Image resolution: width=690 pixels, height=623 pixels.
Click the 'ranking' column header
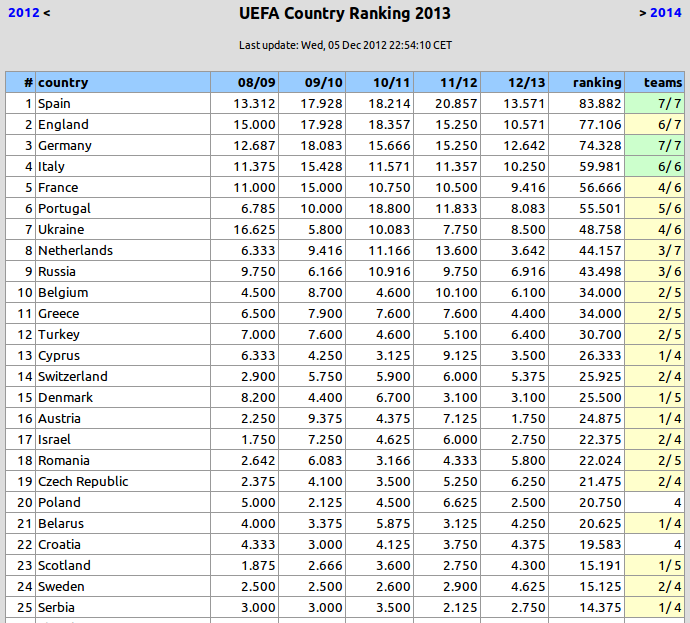point(587,82)
